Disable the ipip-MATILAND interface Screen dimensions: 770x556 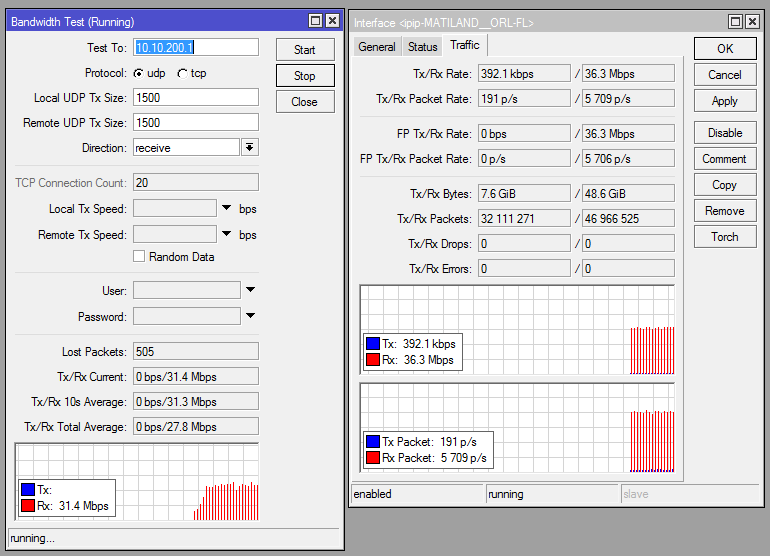point(724,133)
